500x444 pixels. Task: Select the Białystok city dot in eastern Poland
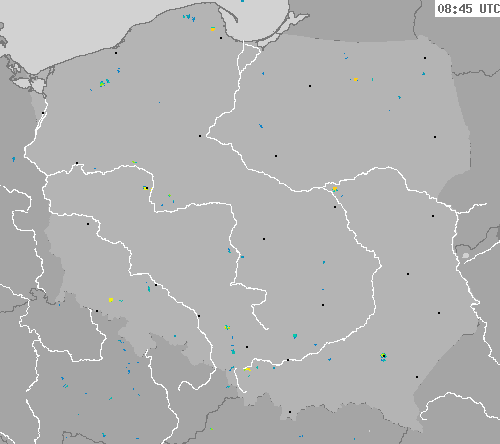tap(435, 137)
